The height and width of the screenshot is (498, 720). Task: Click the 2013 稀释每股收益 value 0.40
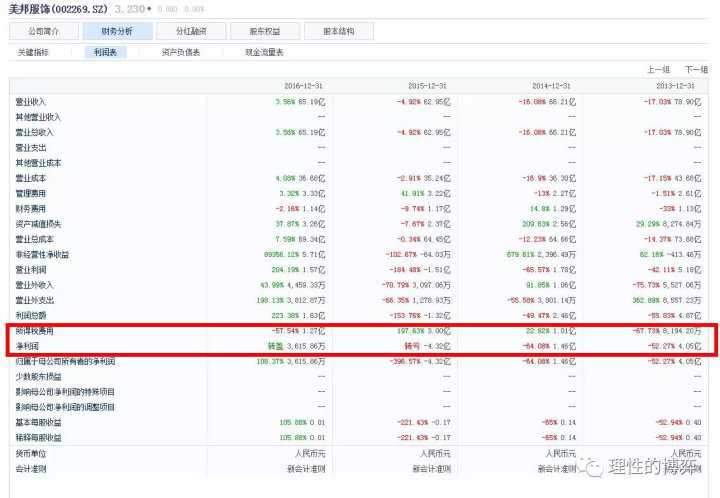click(x=693, y=437)
